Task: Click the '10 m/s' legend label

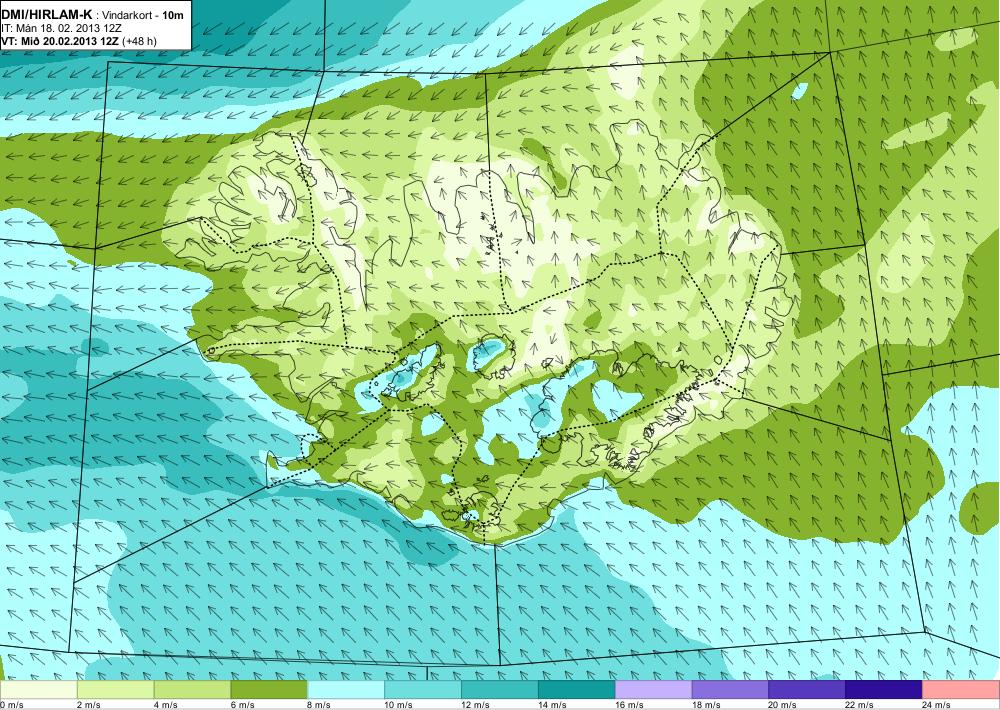Action: 399,705
